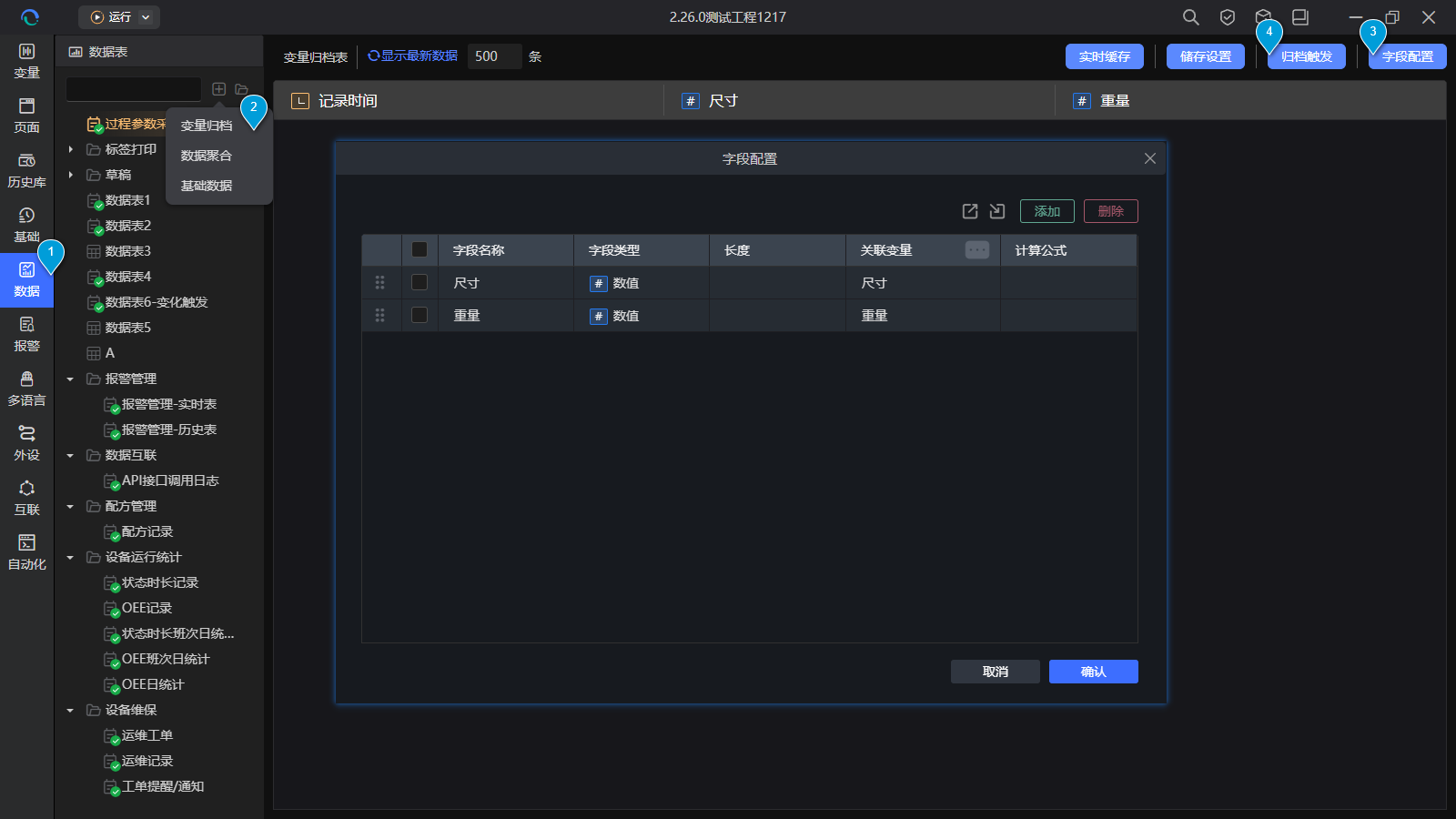Open the 多语言 sidebar section
1456x819 pixels.
tap(26, 389)
